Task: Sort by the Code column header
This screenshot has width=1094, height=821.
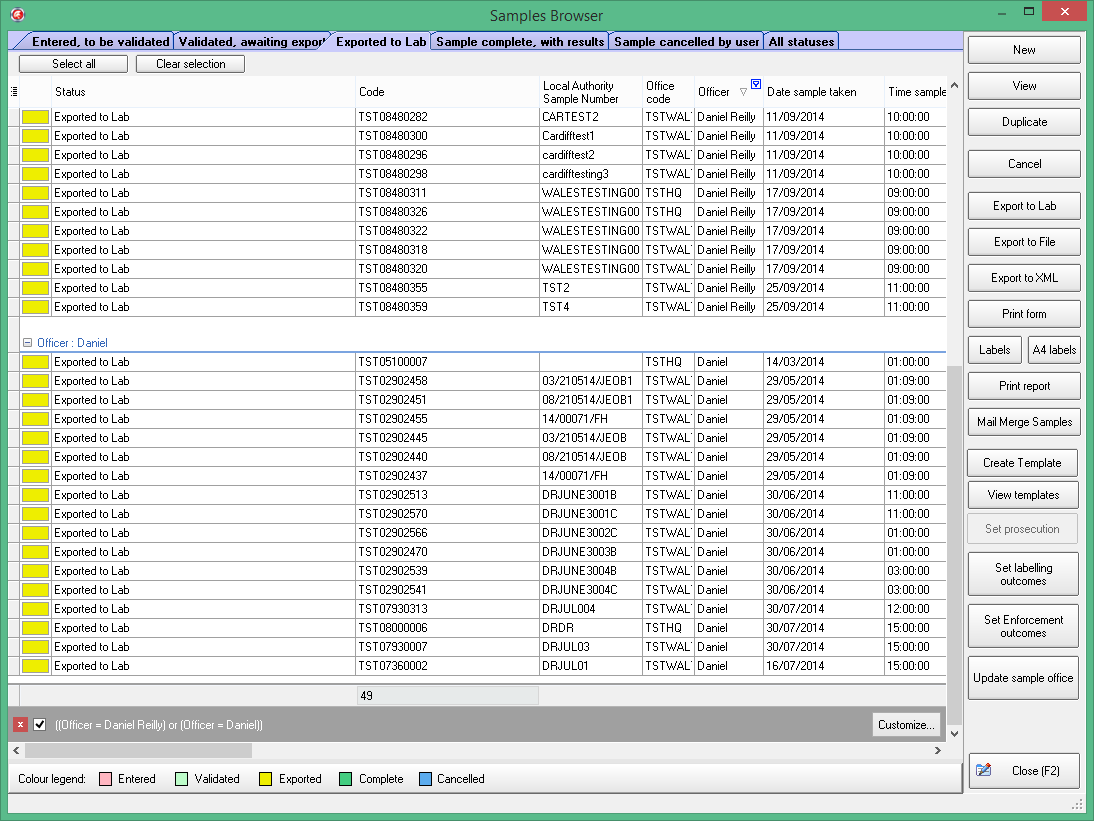Action: 447,92
